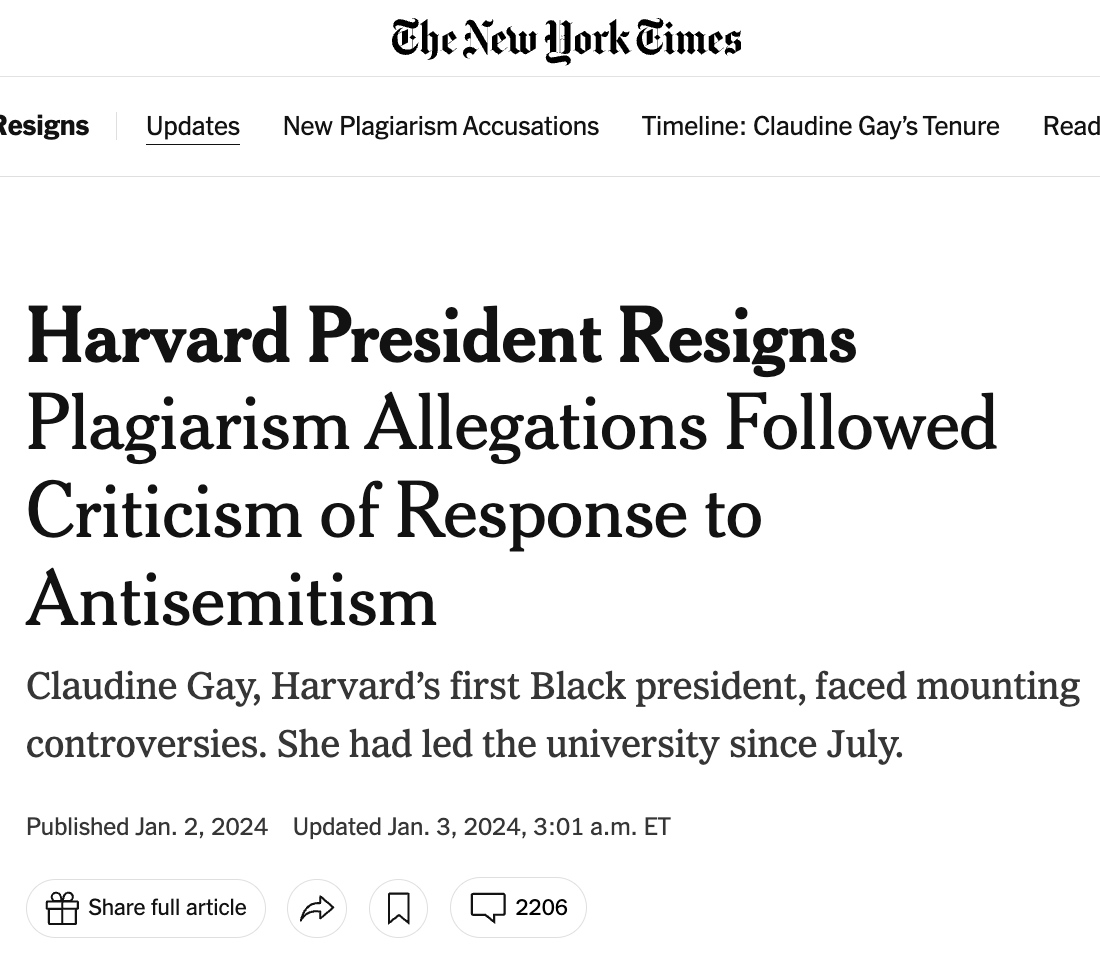Select the cut-off Read nav item
This screenshot has height=964, width=1100.
1070,126
